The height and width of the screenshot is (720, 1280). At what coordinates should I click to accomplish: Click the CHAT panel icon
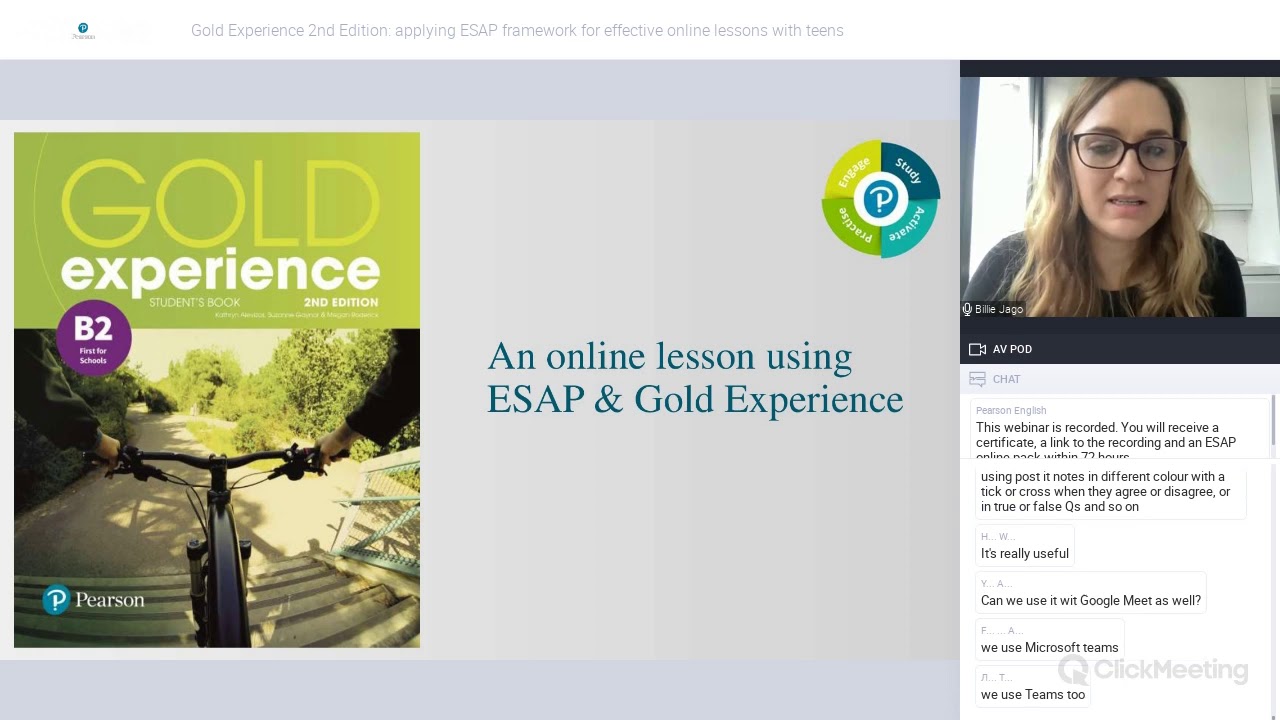click(x=977, y=379)
